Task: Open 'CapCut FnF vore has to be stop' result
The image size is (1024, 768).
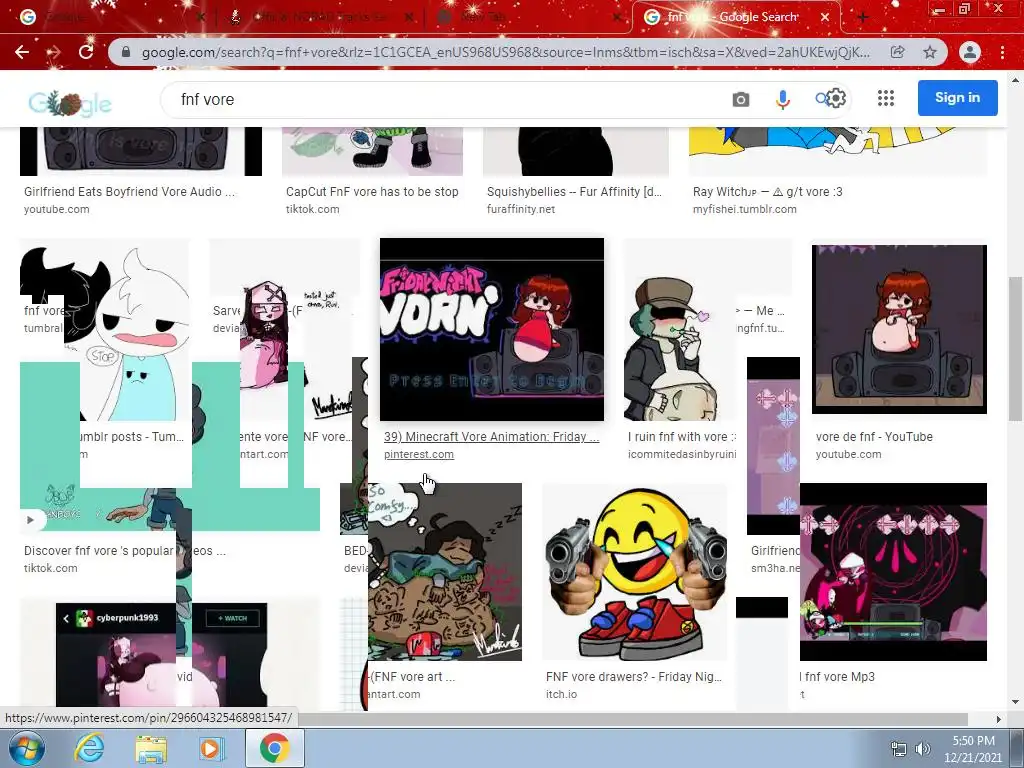Action: click(x=372, y=191)
